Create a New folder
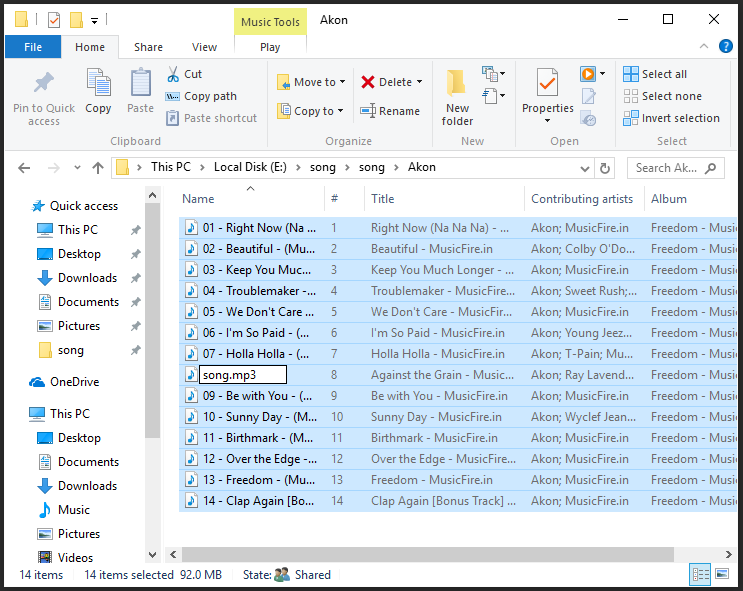Screen dimensions: 743x591 pos(457,97)
